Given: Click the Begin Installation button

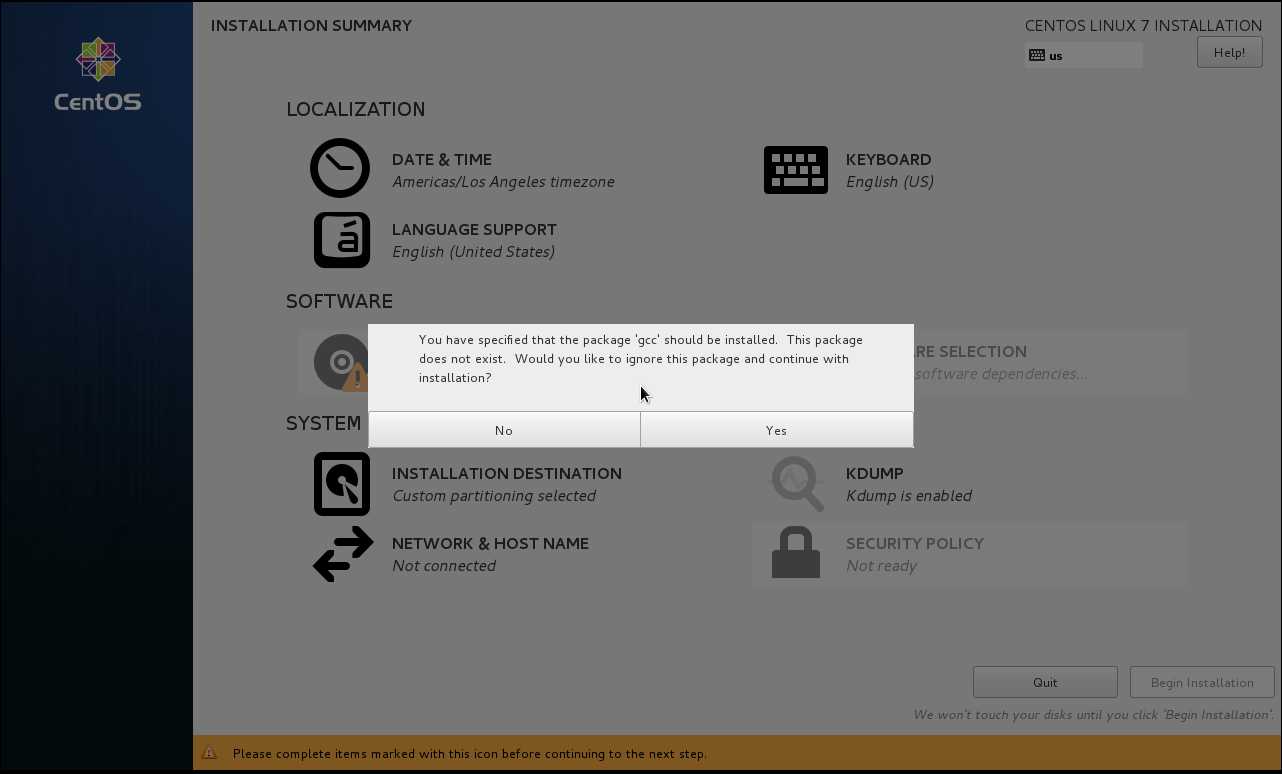Looking at the screenshot, I should 1202,682.
